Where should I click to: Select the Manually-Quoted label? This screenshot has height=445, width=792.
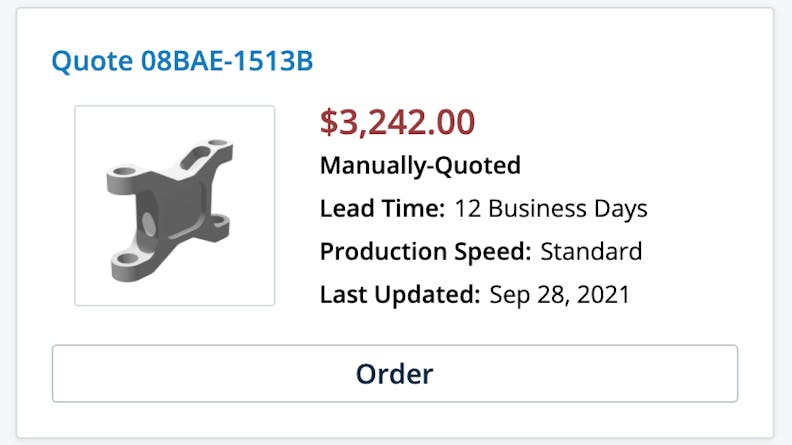[420, 166]
